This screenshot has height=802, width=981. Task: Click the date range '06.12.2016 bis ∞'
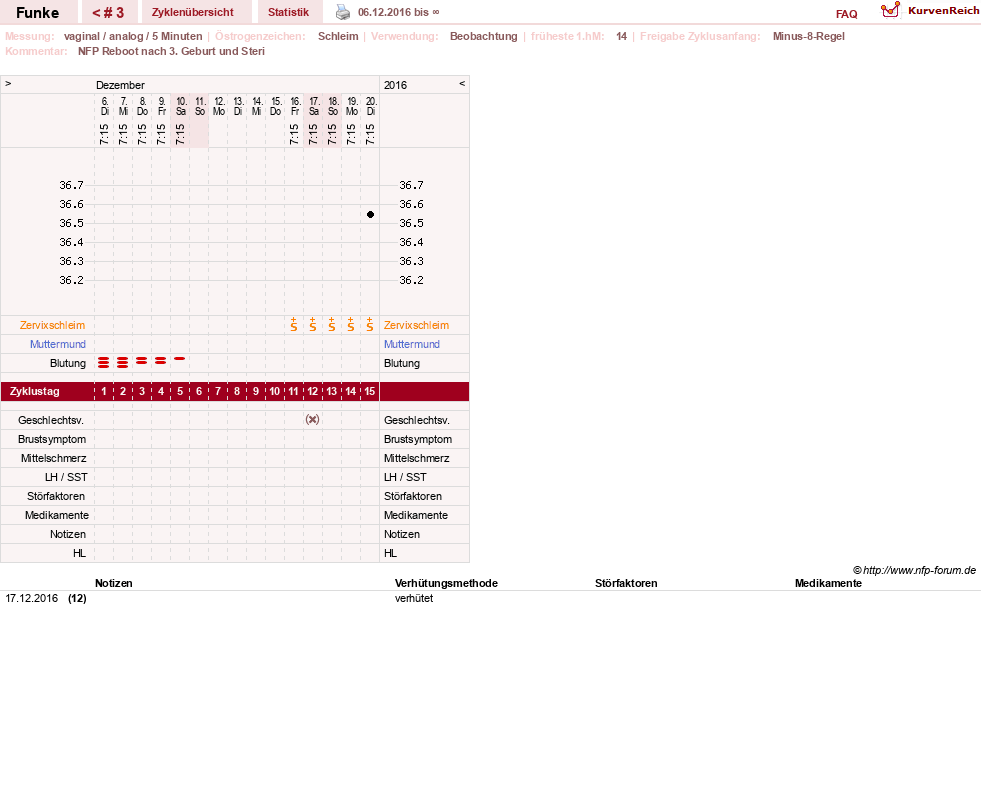399,12
